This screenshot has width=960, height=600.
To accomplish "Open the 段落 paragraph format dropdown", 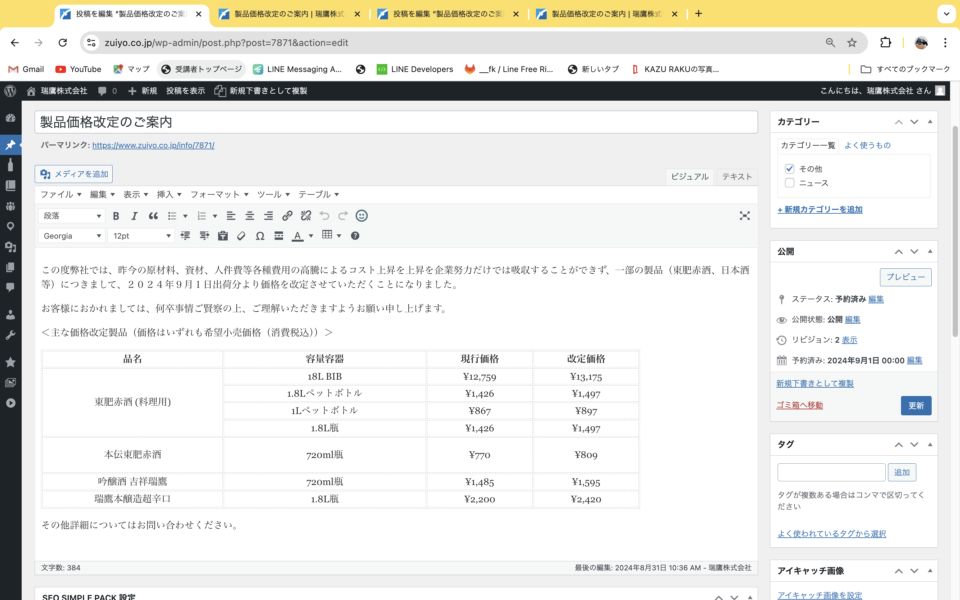I will [71, 216].
